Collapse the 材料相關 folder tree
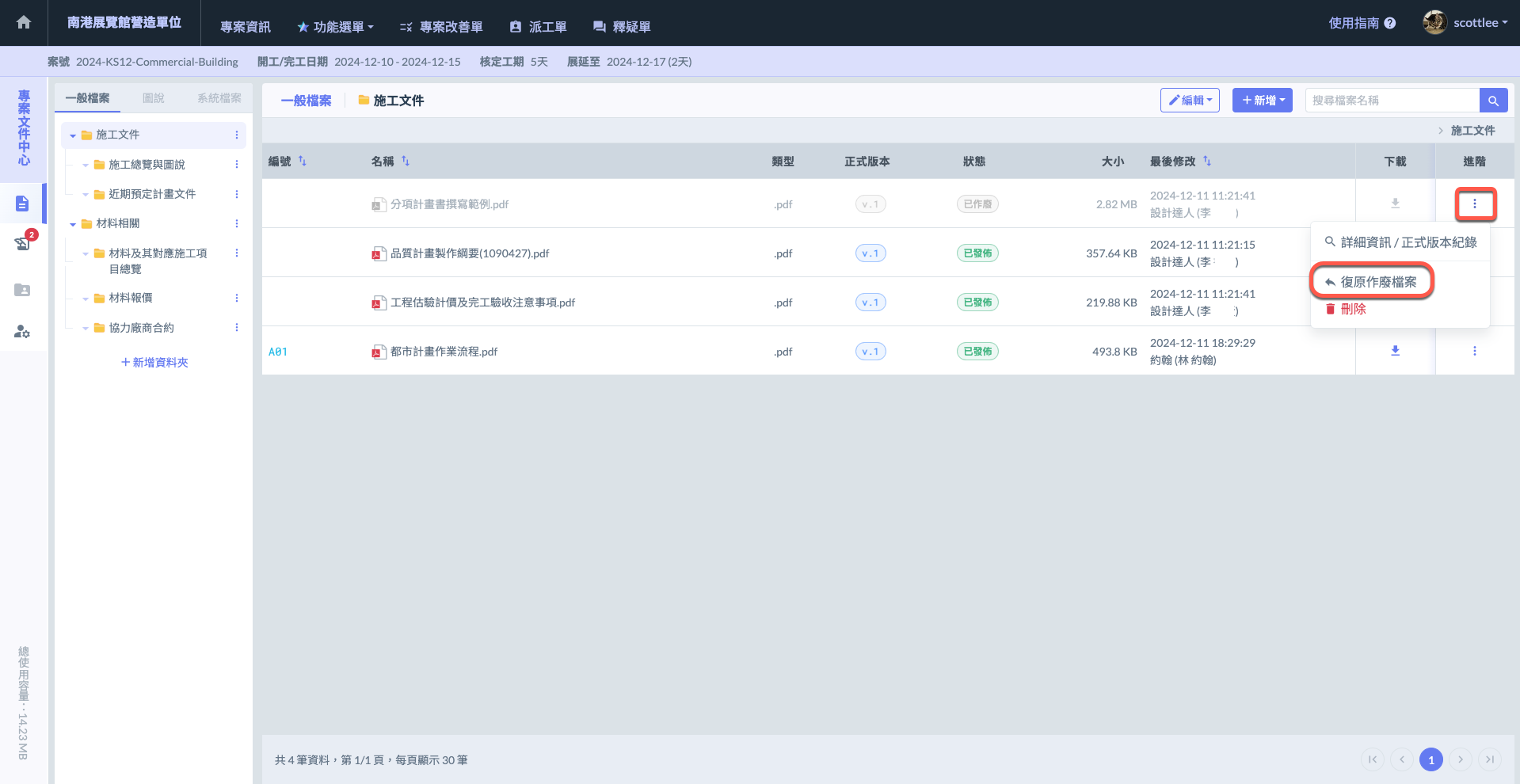 pos(73,224)
